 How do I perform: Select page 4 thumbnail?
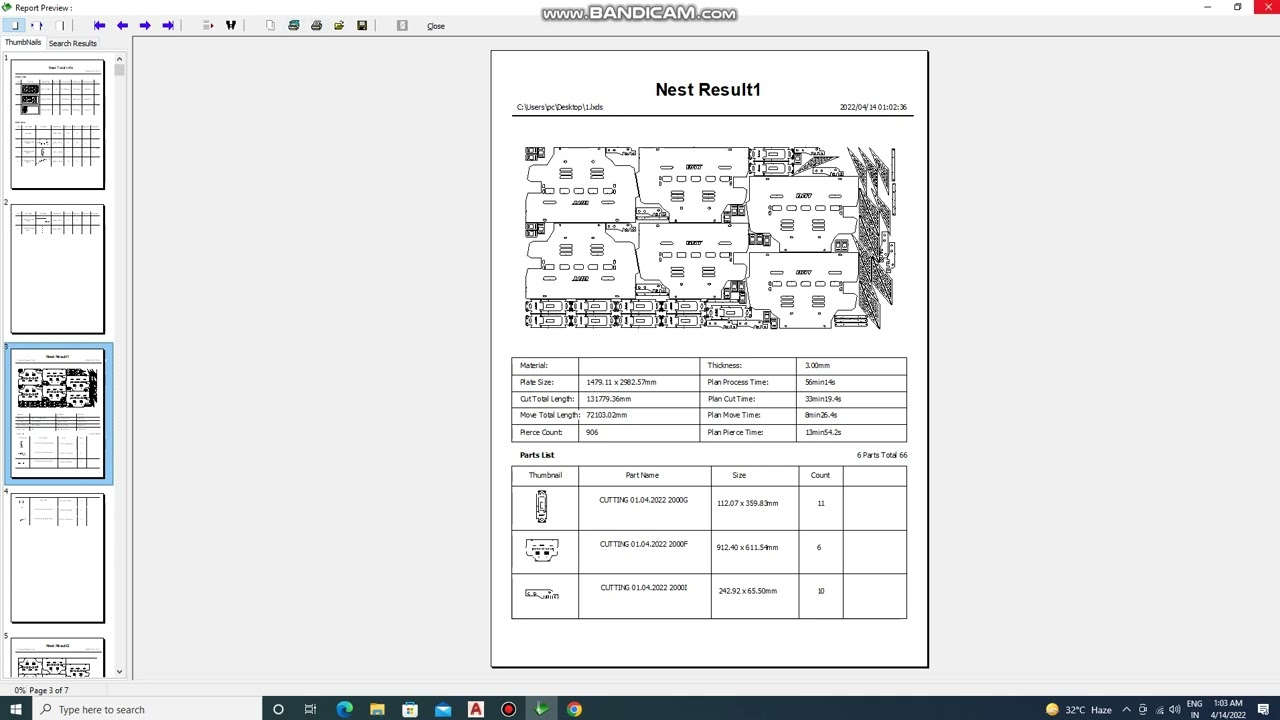point(57,558)
